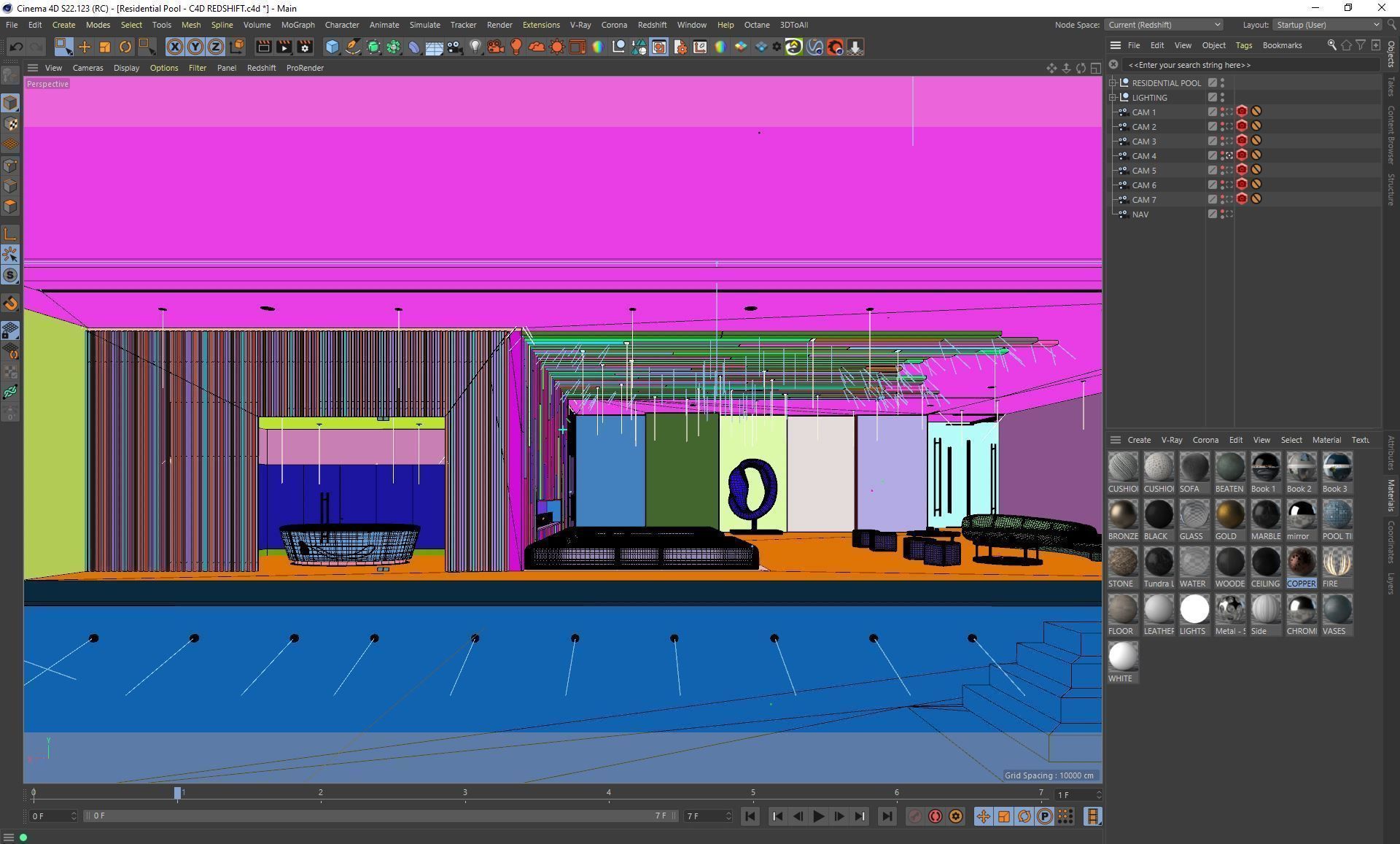Click Create in the Materials panel
The width and height of the screenshot is (1400, 844).
coord(1138,440)
